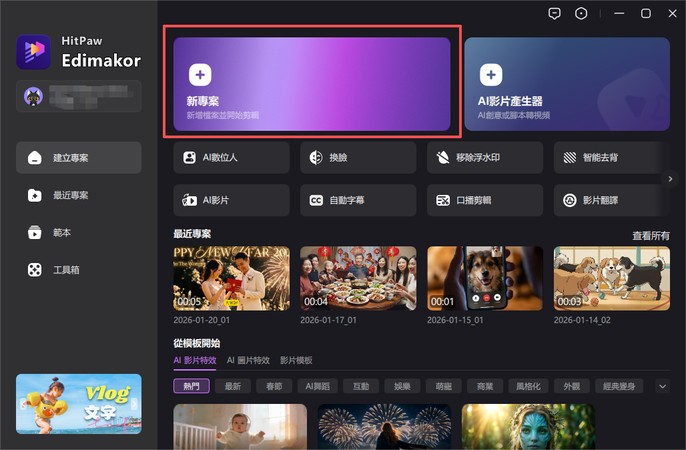Open project 2026-01-20_01 thumbnail
The image size is (686, 450).
pyautogui.click(x=231, y=278)
